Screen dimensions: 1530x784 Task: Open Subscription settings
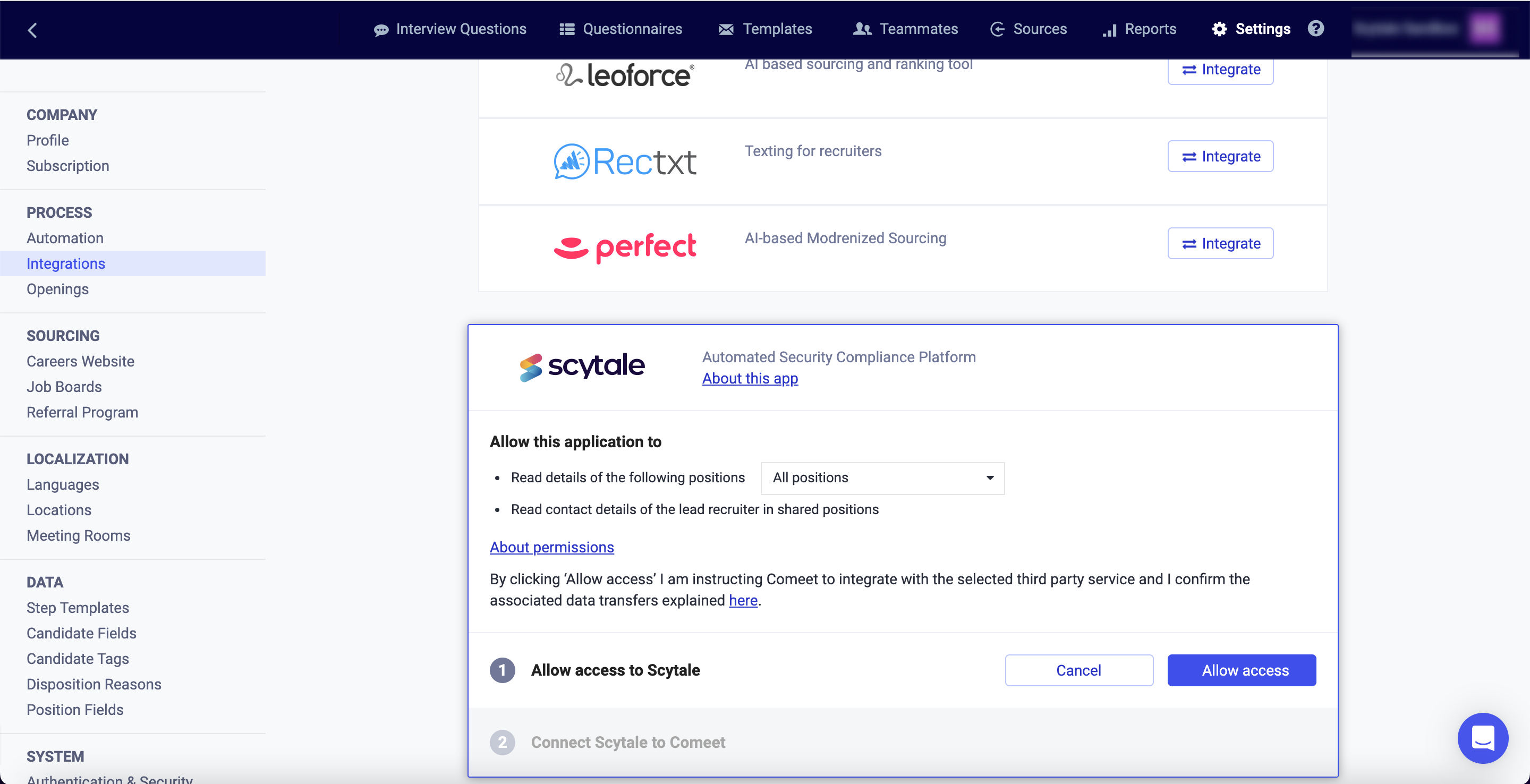click(x=67, y=166)
